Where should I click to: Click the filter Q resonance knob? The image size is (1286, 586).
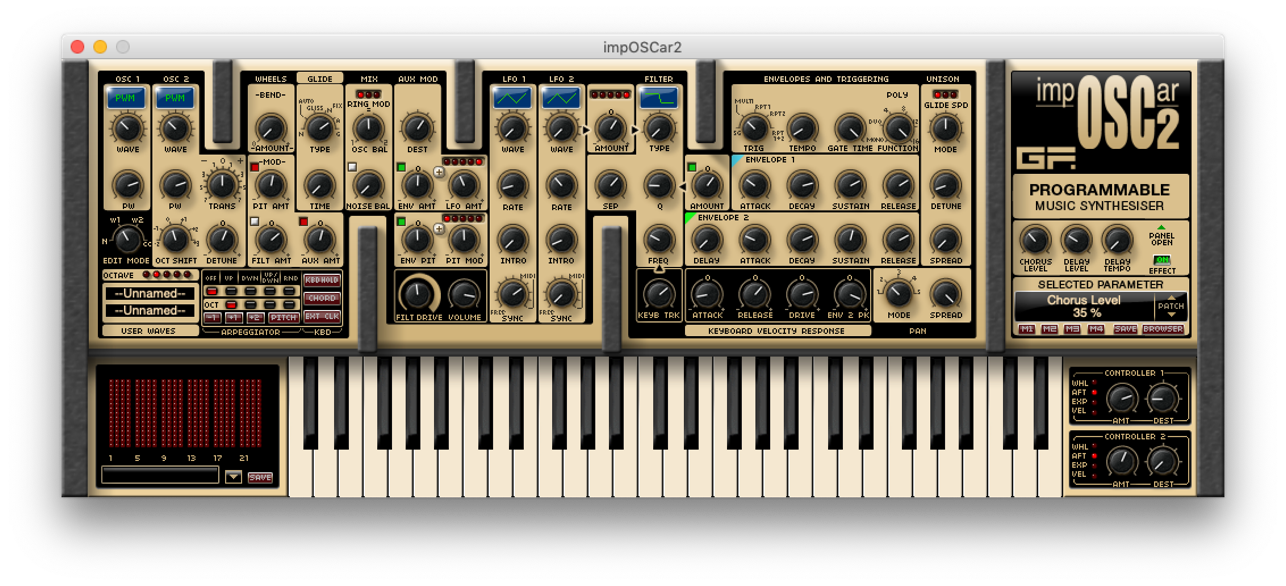pos(658,184)
